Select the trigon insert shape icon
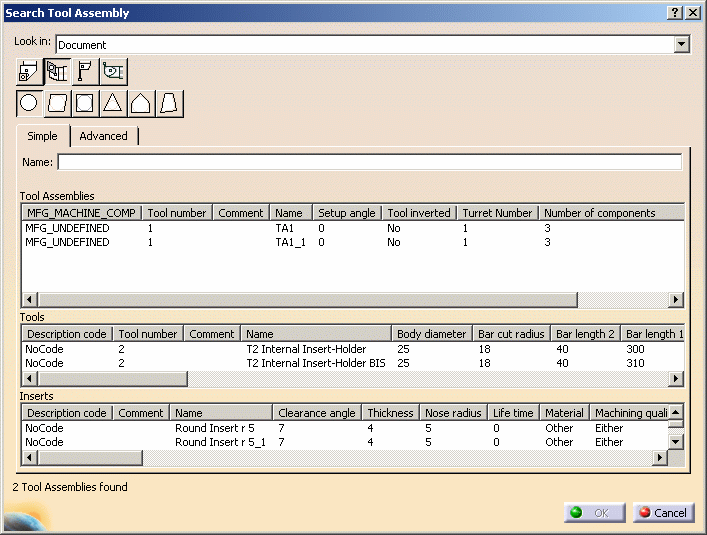The height and width of the screenshot is (535, 707). [x=170, y=103]
